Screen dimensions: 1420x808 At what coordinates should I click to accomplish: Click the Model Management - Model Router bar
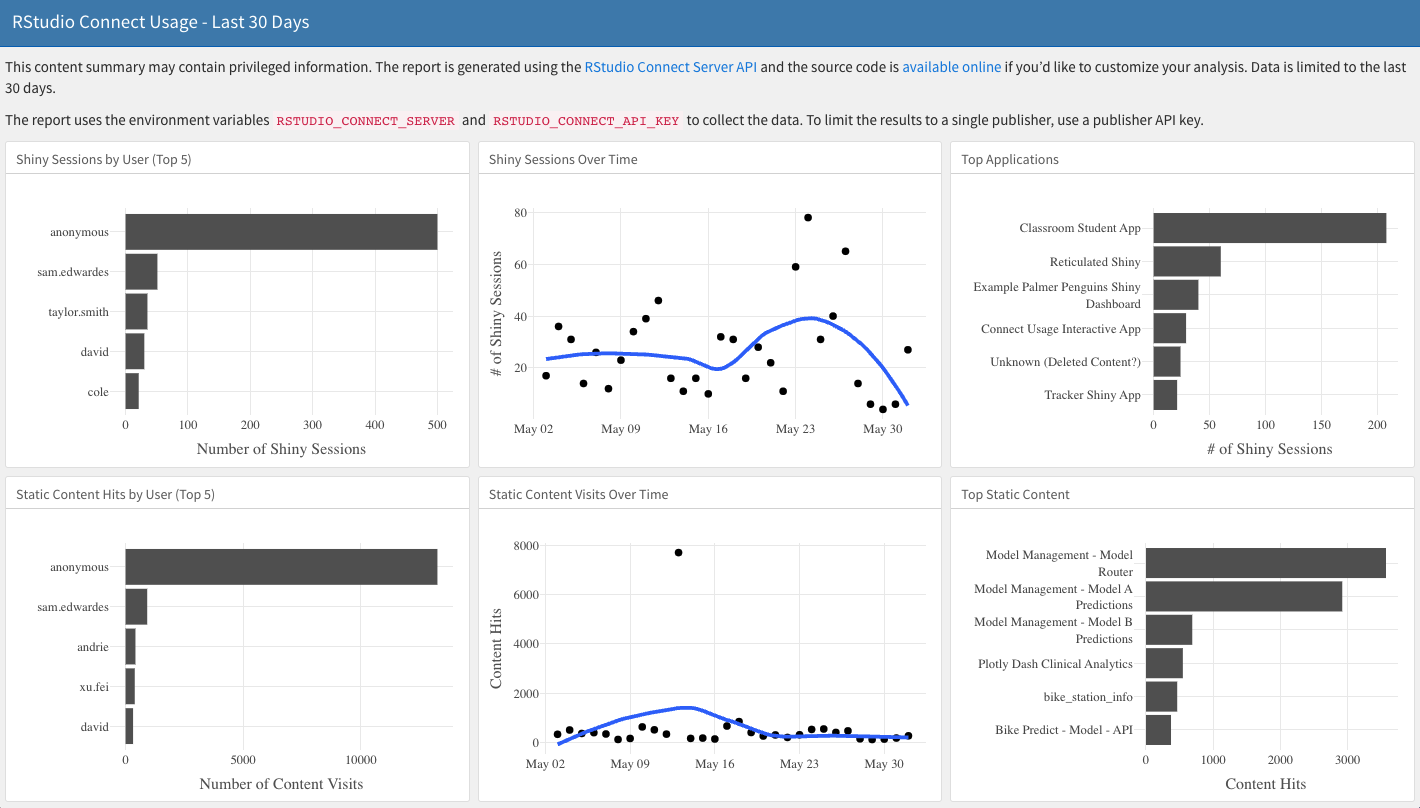[1265, 563]
